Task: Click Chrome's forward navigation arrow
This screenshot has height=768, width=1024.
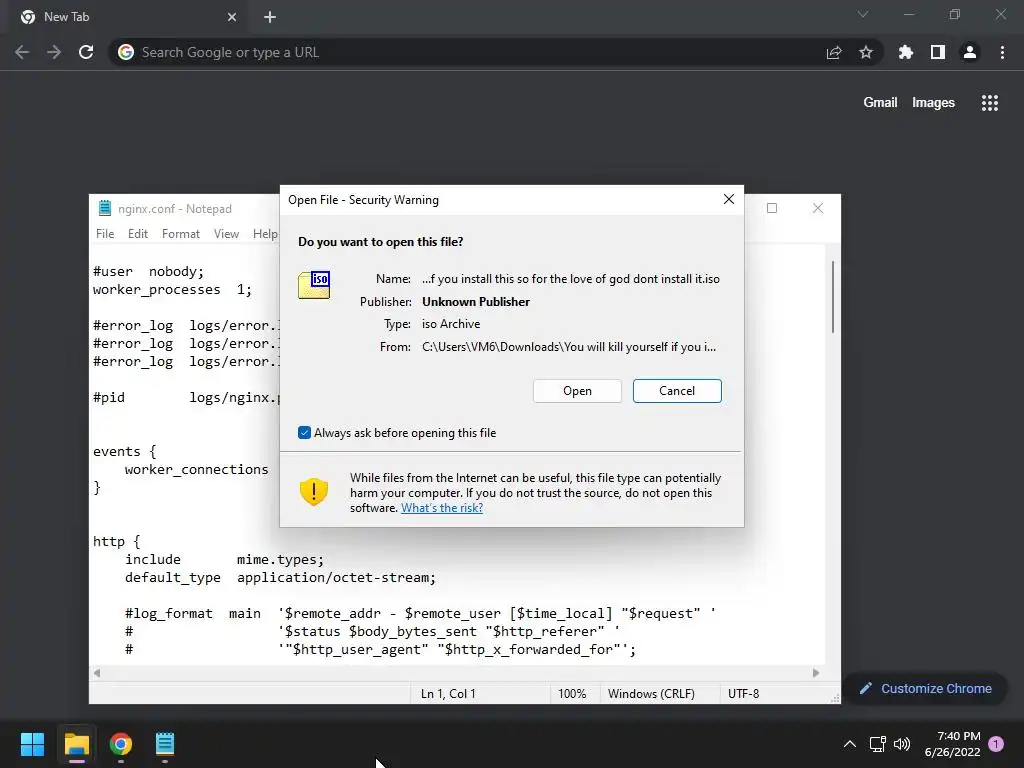Action: click(x=54, y=52)
